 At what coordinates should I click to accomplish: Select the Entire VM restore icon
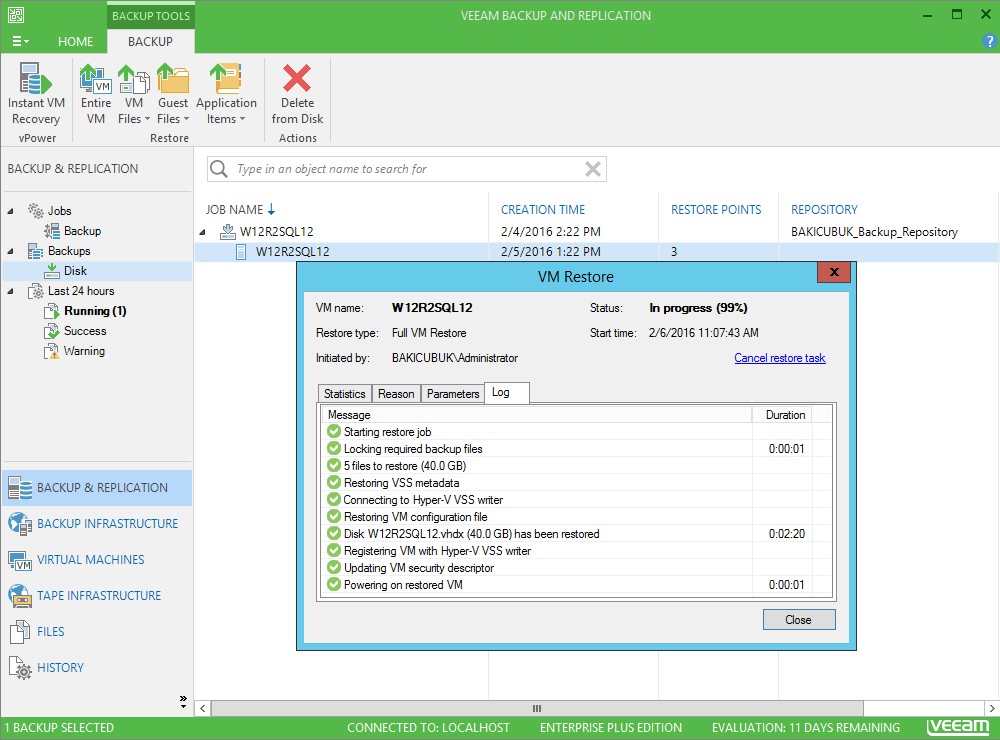coord(96,94)
